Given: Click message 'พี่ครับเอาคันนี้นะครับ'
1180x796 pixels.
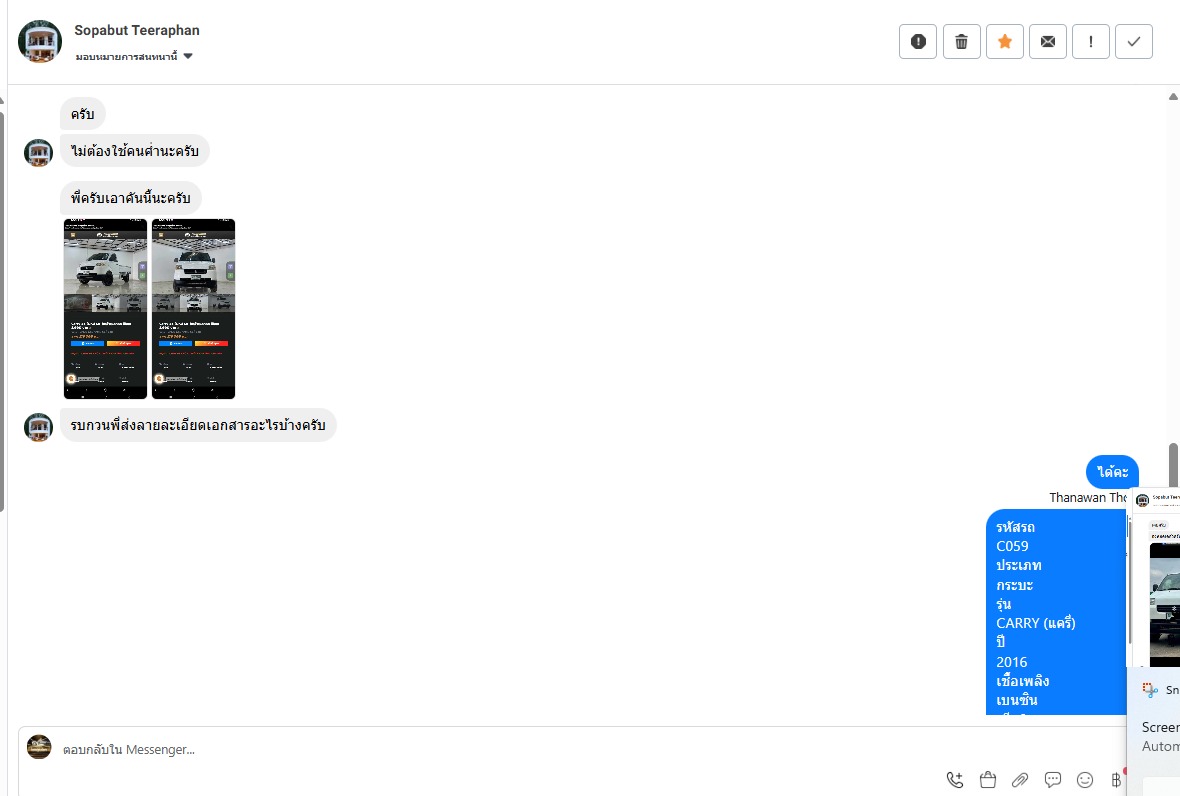Looking at the screenshot, I should click(131, 198).
